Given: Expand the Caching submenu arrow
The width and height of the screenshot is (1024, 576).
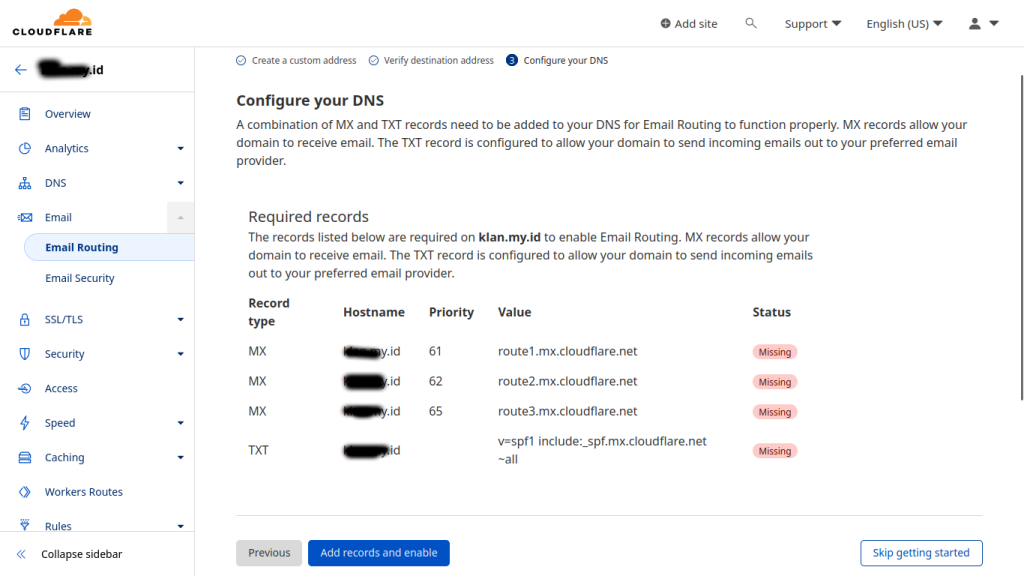Looking at the screenshot, I should coord(180,457).
